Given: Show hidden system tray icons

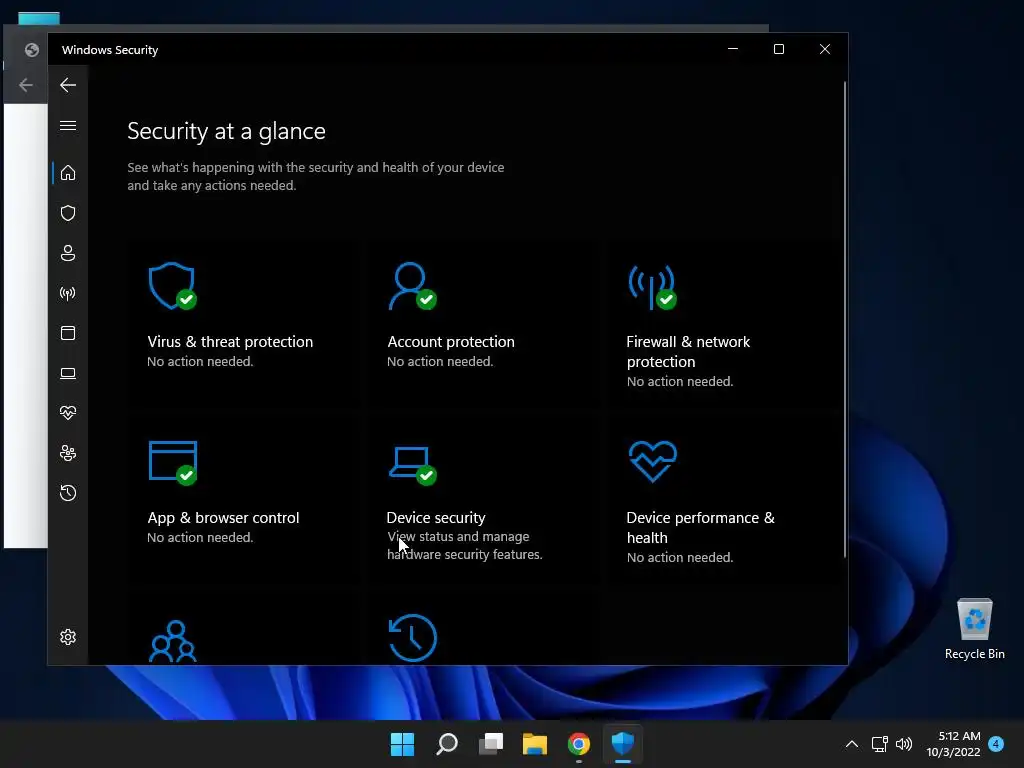Looking at the screenshot, I should click(x=852, y=744).
